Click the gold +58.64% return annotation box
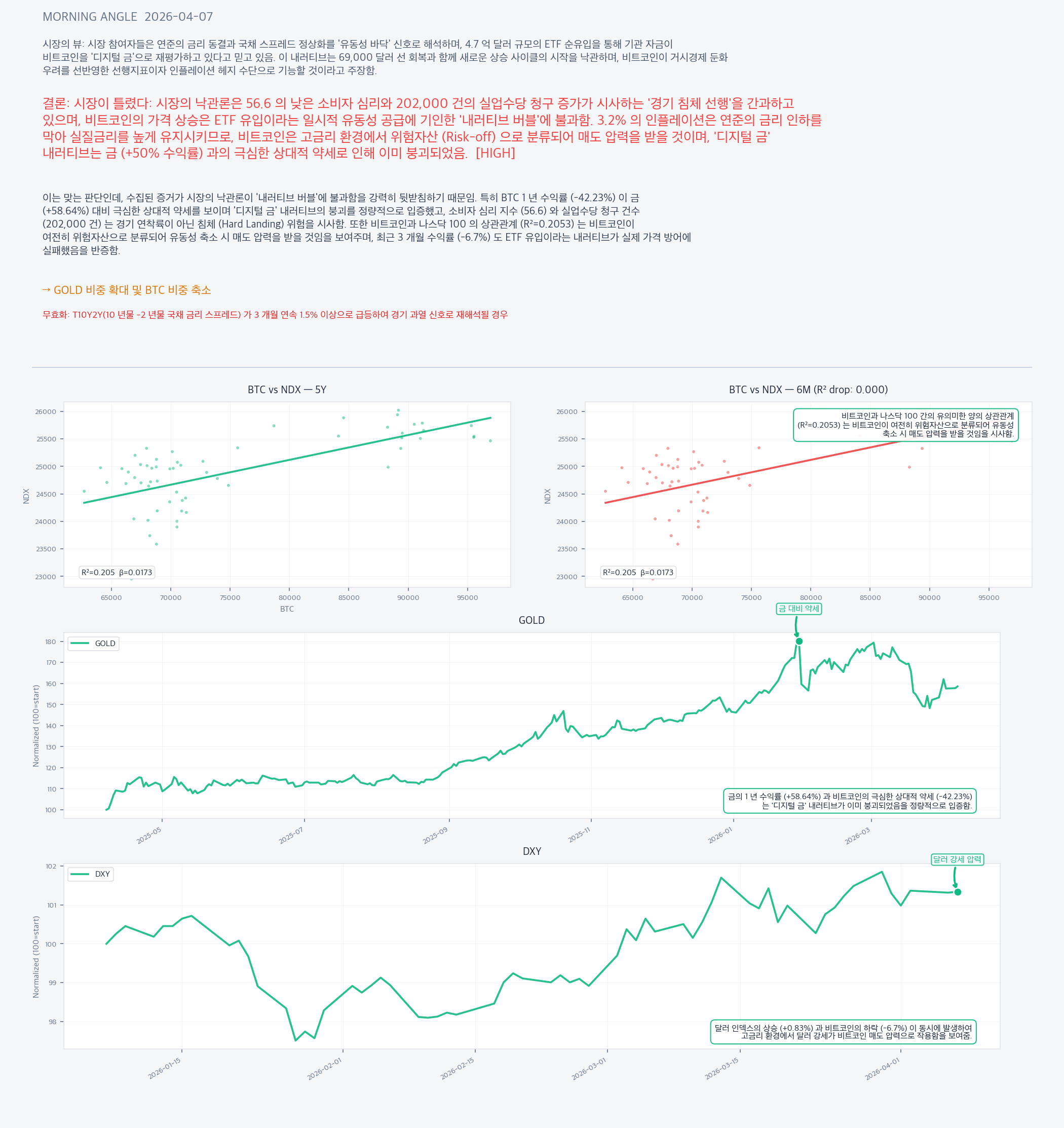The width and height of the screenshot is (1064, 1128). 850,801
